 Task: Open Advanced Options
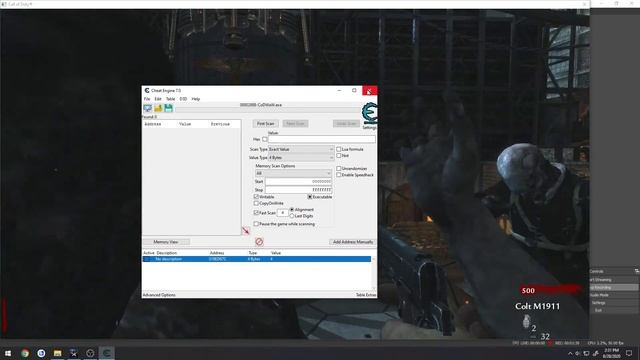pyautogui.click(x=159, y=295)
